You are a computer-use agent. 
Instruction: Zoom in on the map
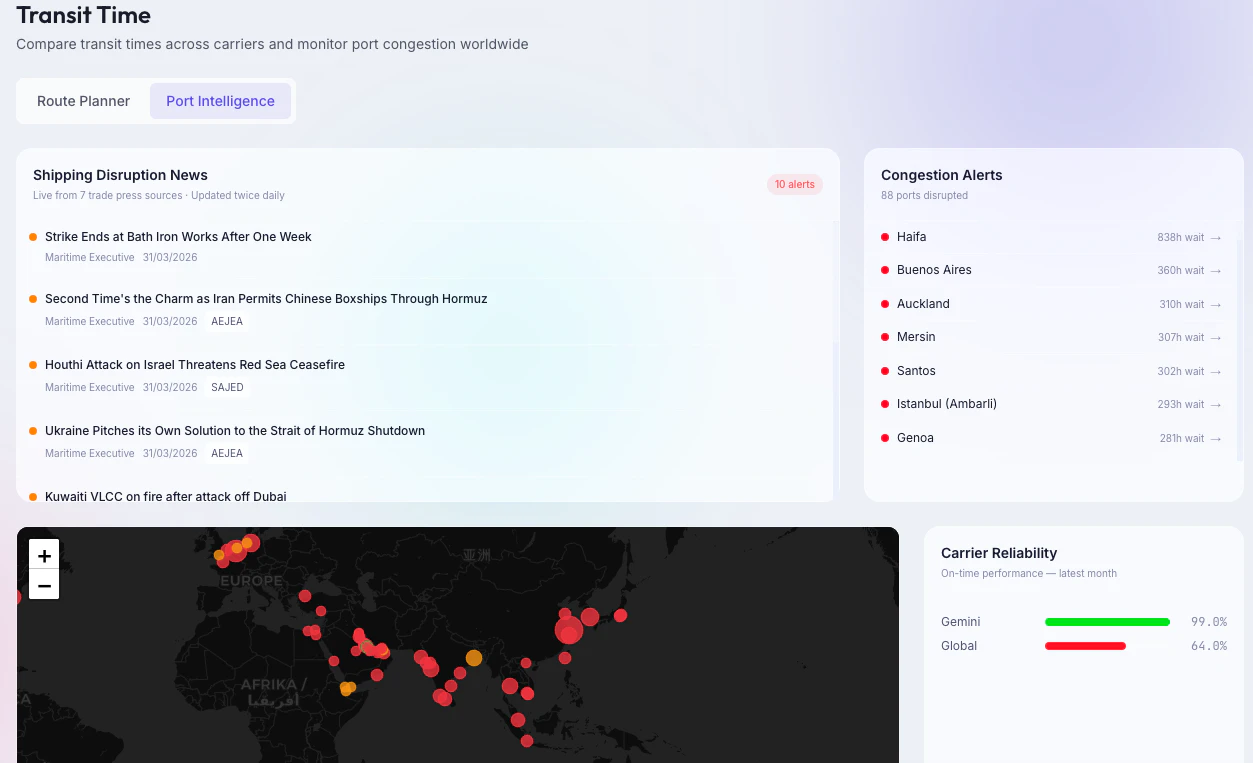(44, 555)
